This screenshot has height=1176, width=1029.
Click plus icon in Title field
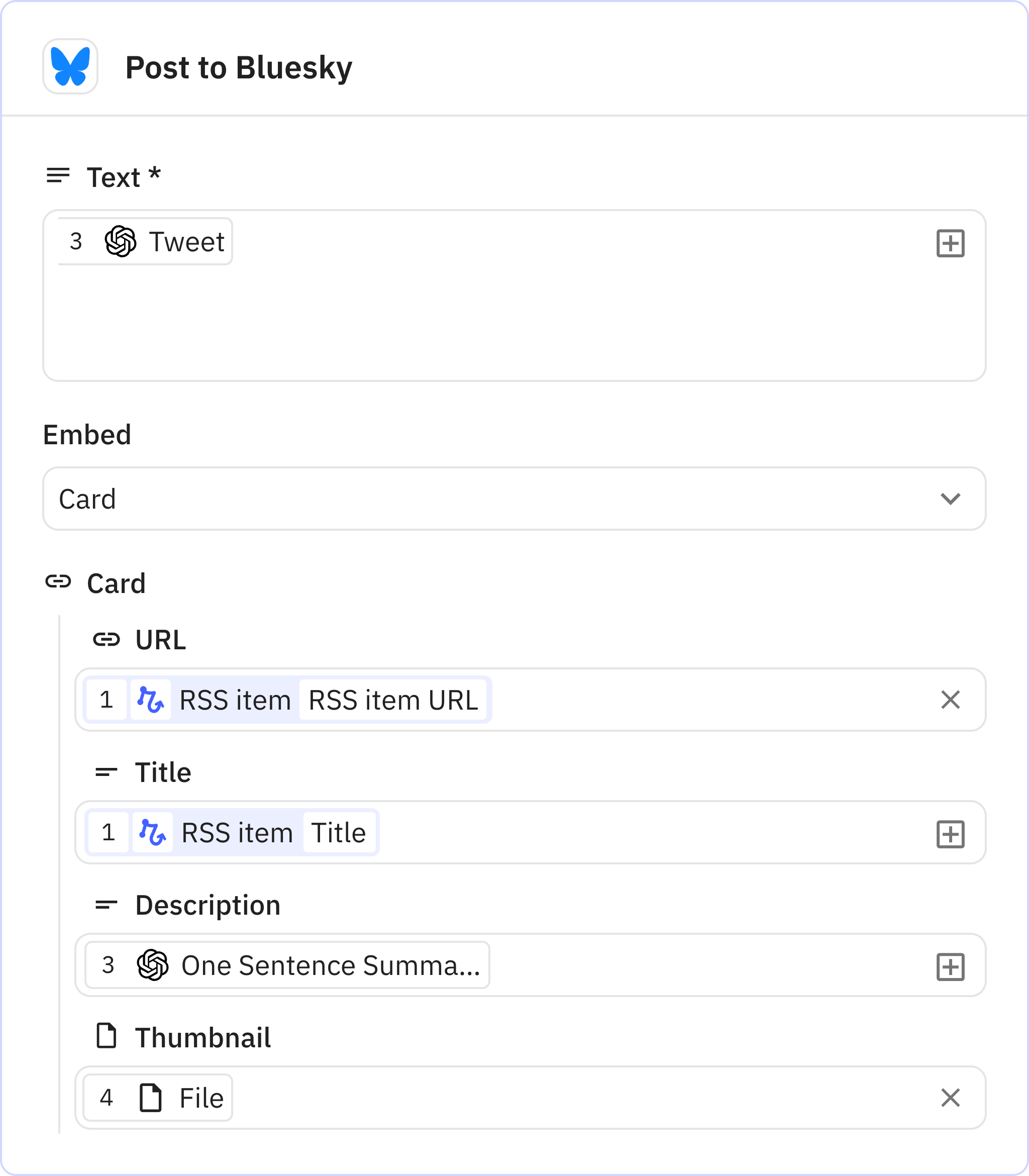coord(950,834)
